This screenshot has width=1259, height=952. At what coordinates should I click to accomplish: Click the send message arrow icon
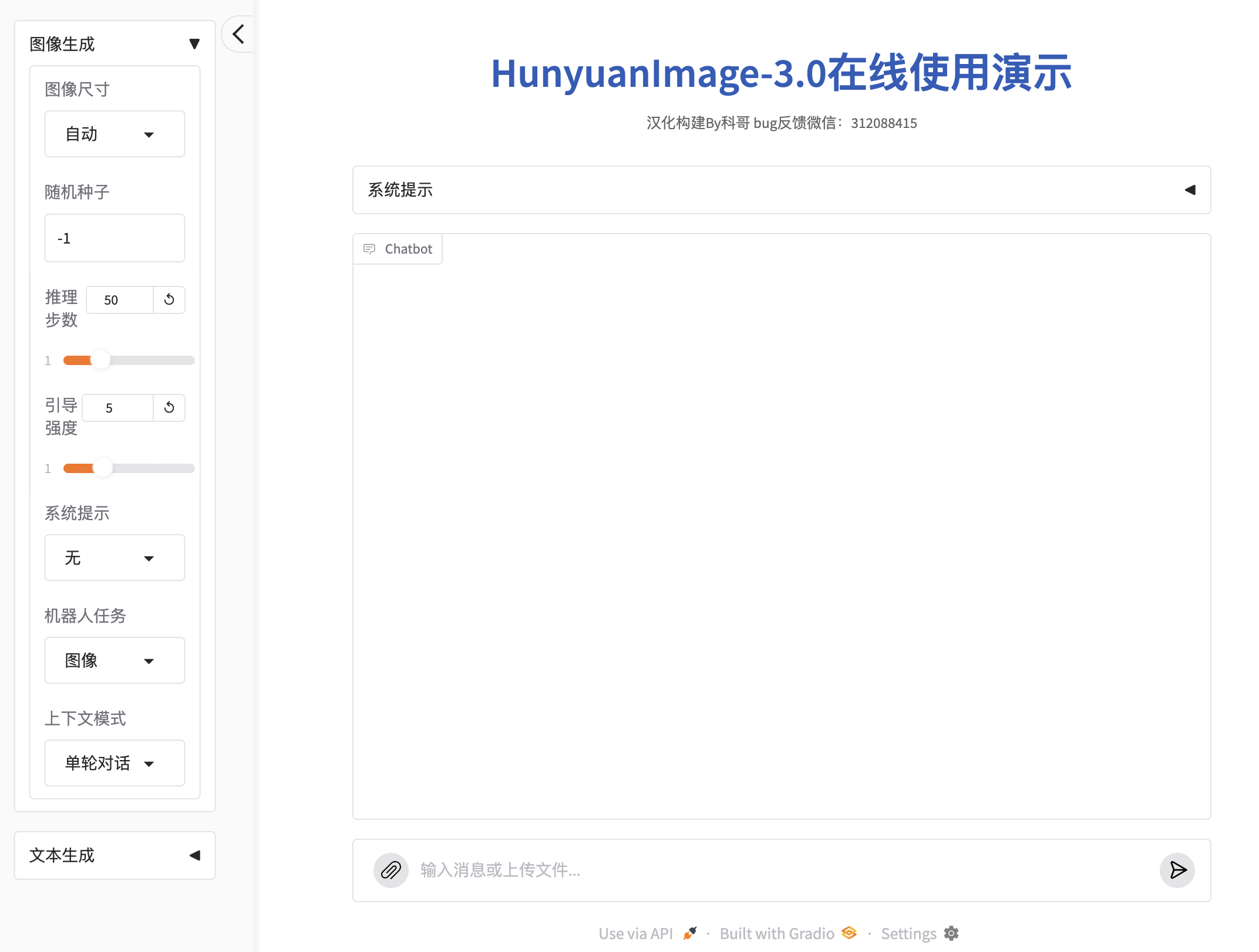click(1177, 870)
